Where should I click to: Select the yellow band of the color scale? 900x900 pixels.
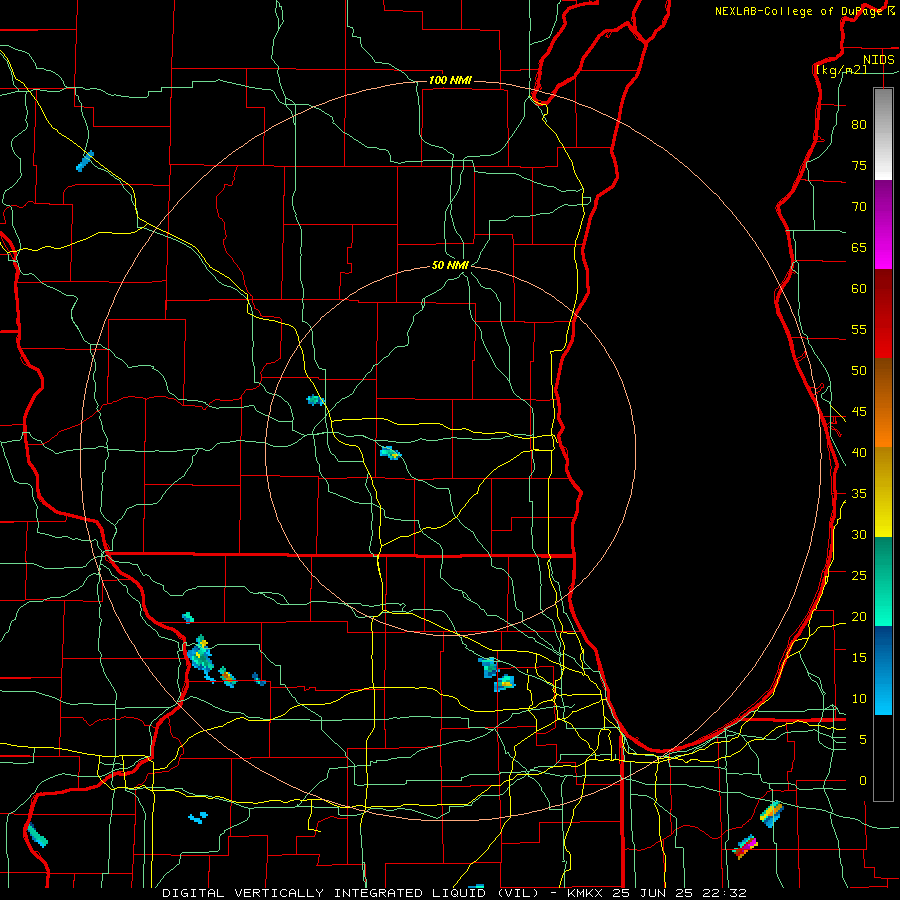[883, 492]
